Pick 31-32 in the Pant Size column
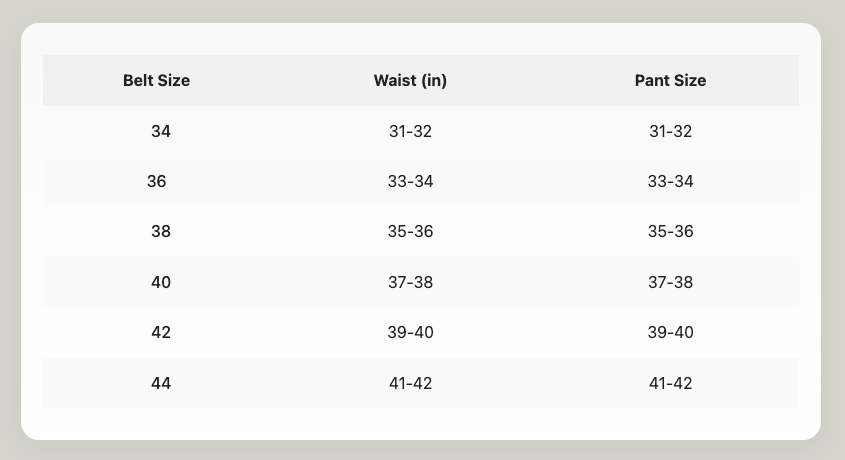The image size is (845, 460). pyautogui.click(x=670, y=131)
